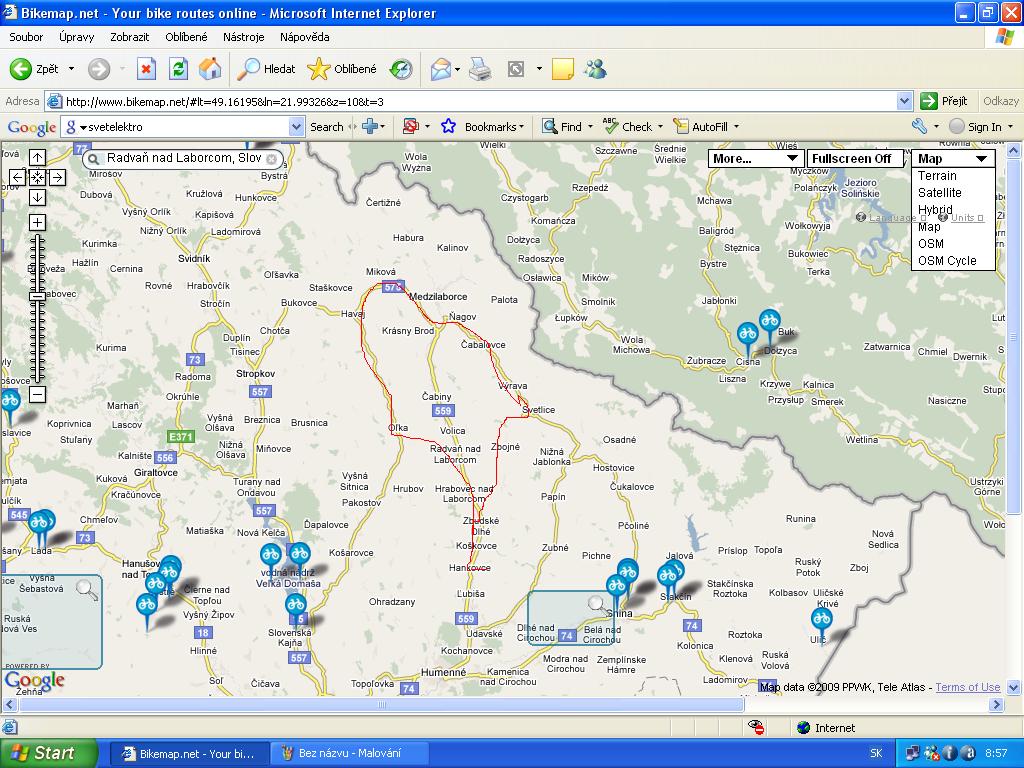Pan the map up with the arrow button
Image resolution: width=1024 pixels, height=768 pixels.
pos(37,158)
